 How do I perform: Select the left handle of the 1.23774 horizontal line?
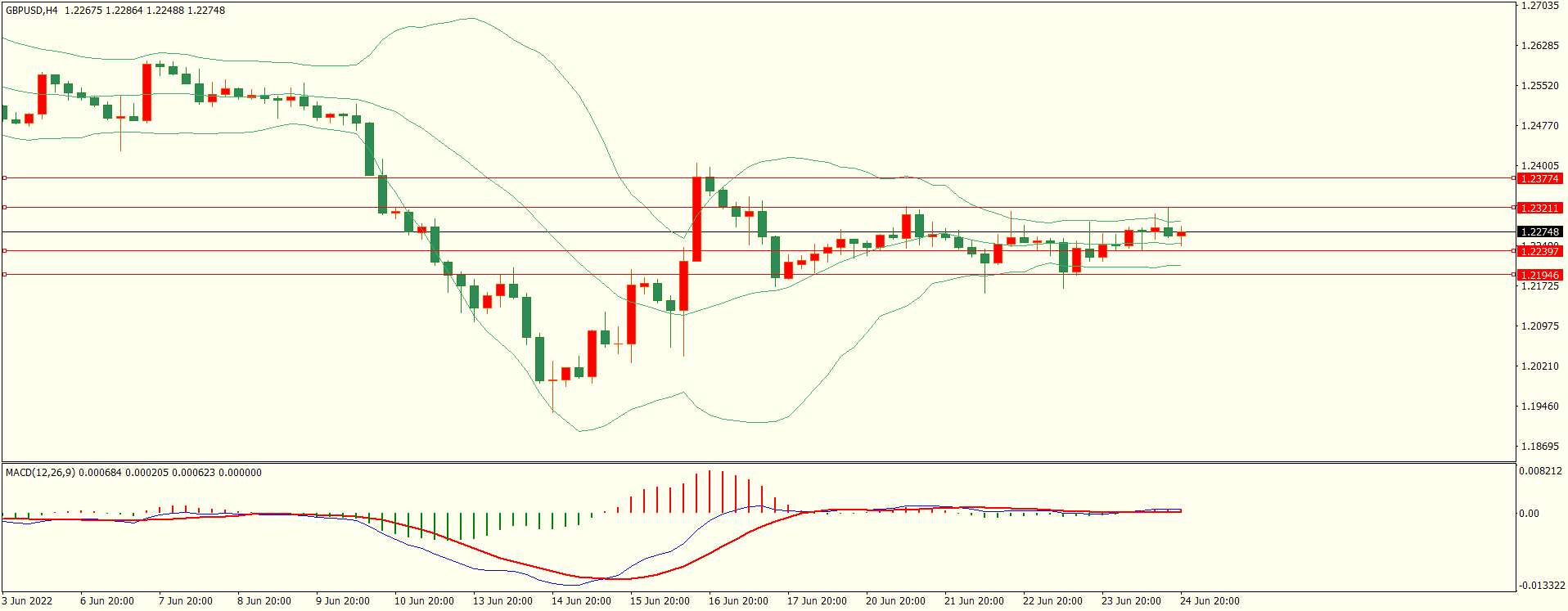pyautogui.click(x=4, y=177)
